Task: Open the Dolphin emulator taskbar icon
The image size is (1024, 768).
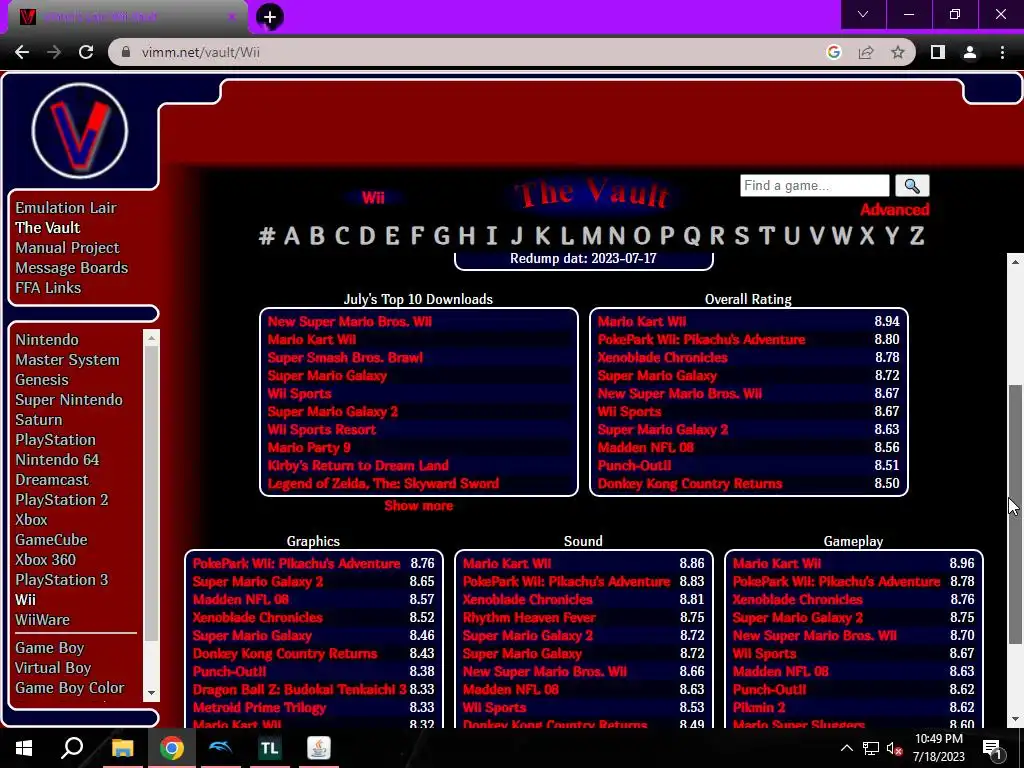Action: [220, 748]
